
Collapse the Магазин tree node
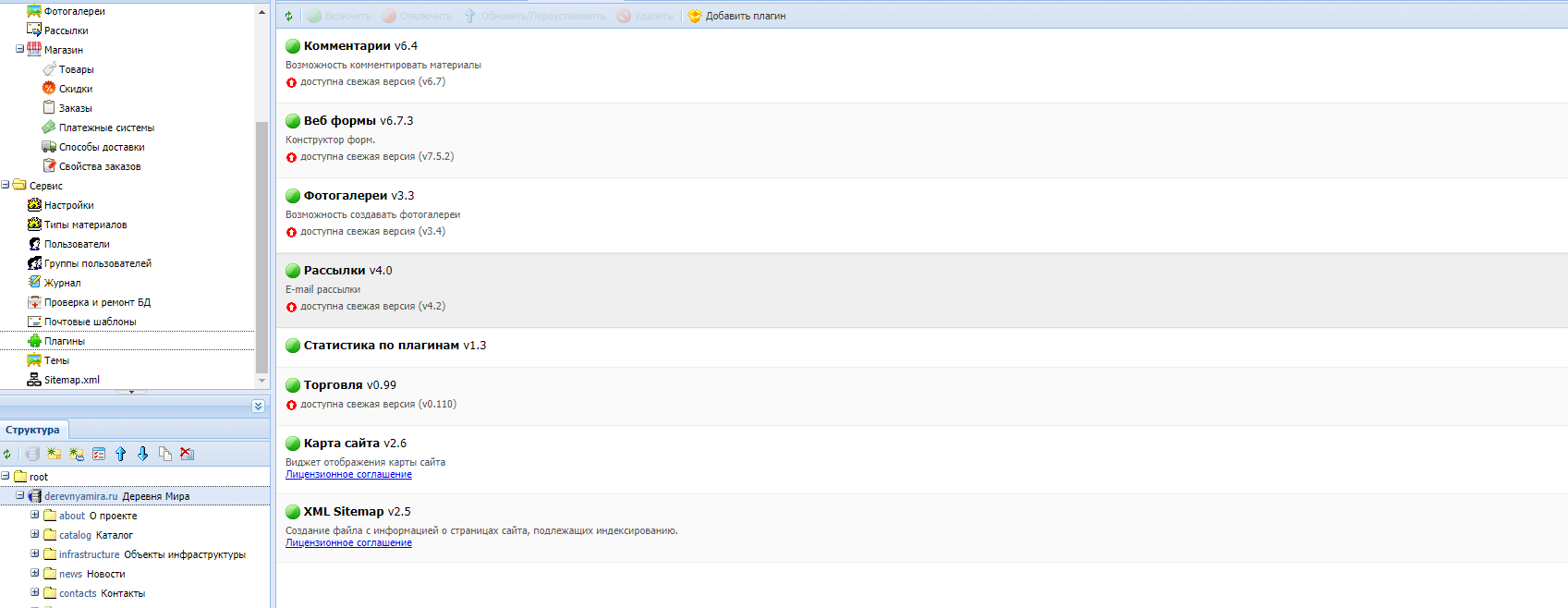tap(19, 50)
